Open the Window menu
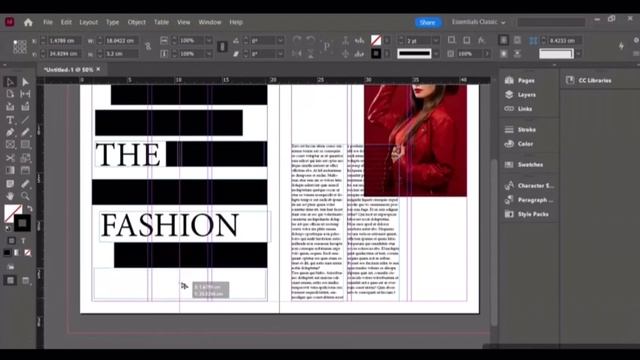This screenshot has width=640, height=360. [210, 22]
